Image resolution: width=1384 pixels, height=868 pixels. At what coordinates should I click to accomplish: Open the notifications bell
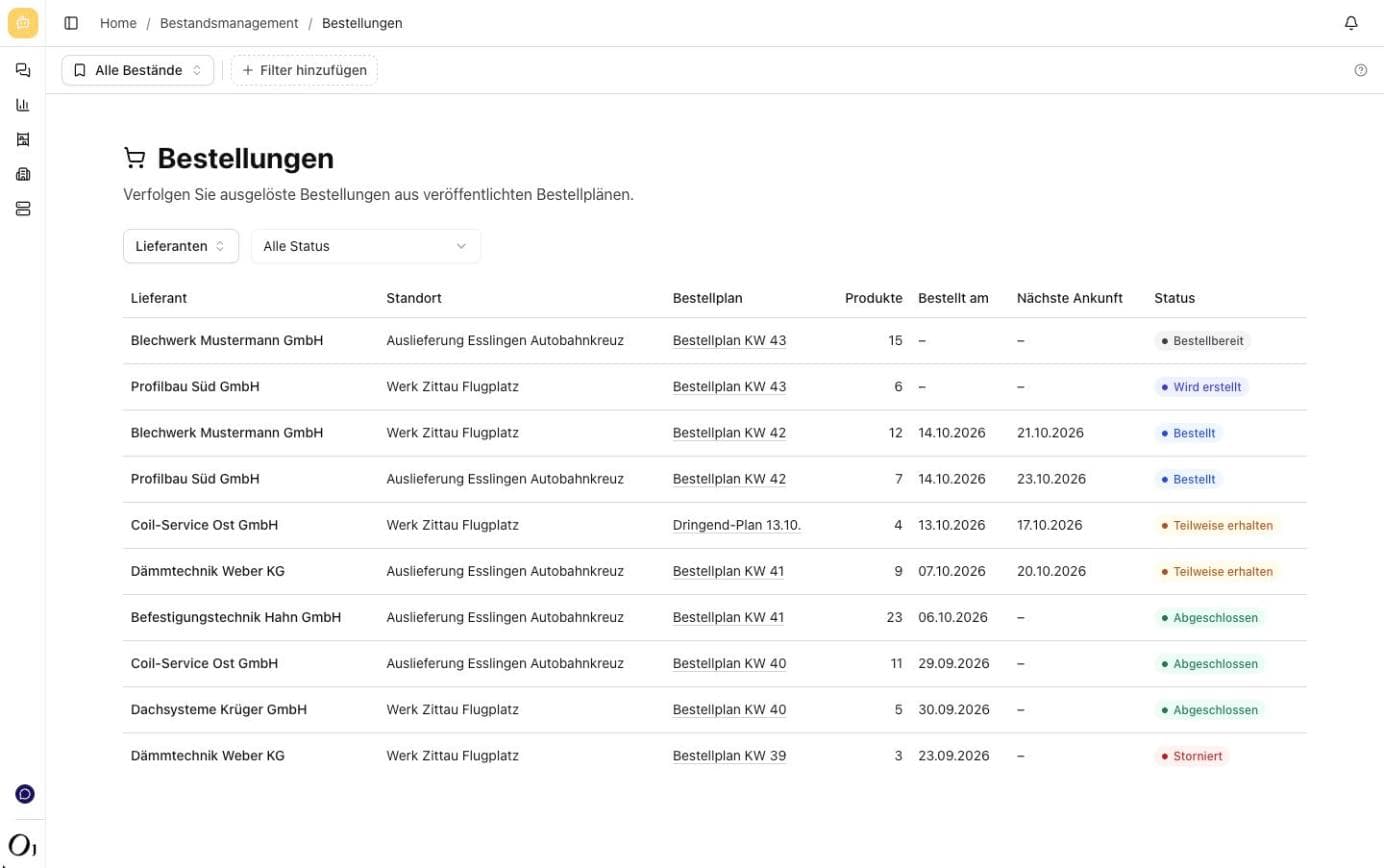1351,23
